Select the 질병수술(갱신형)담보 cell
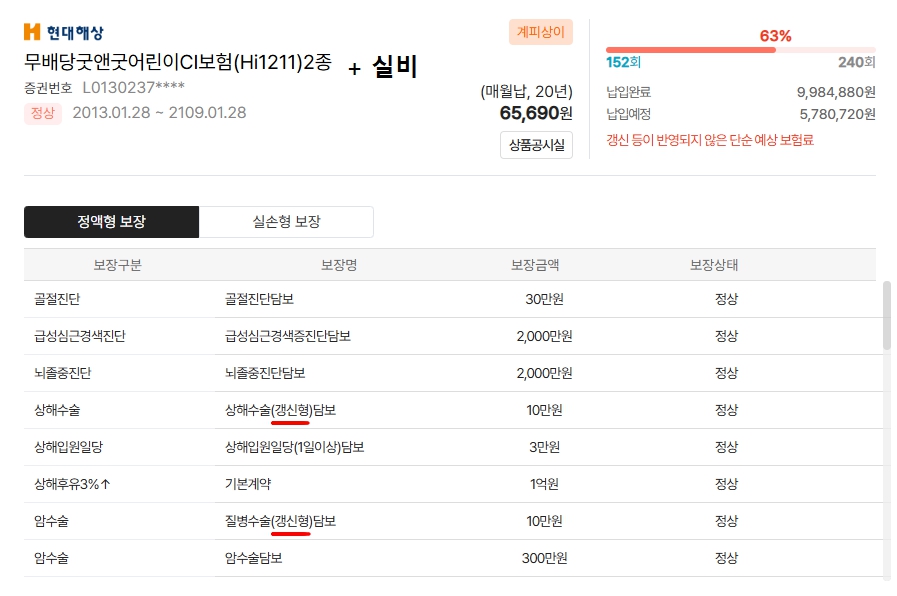The height and width of the screenshot is (596, 897). [280, 521]
